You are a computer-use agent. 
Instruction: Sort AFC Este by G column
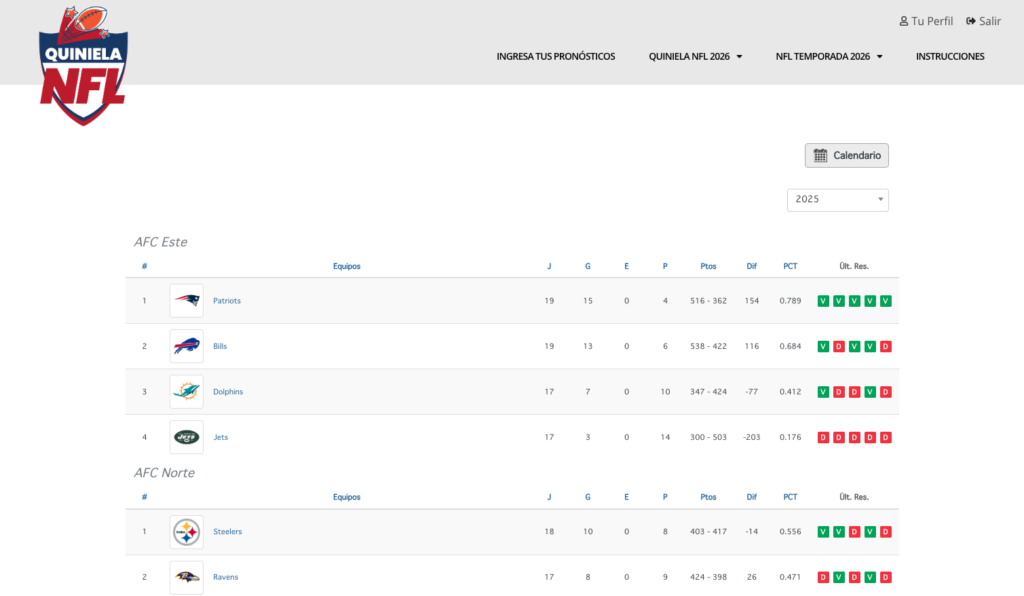coord(588,266)
